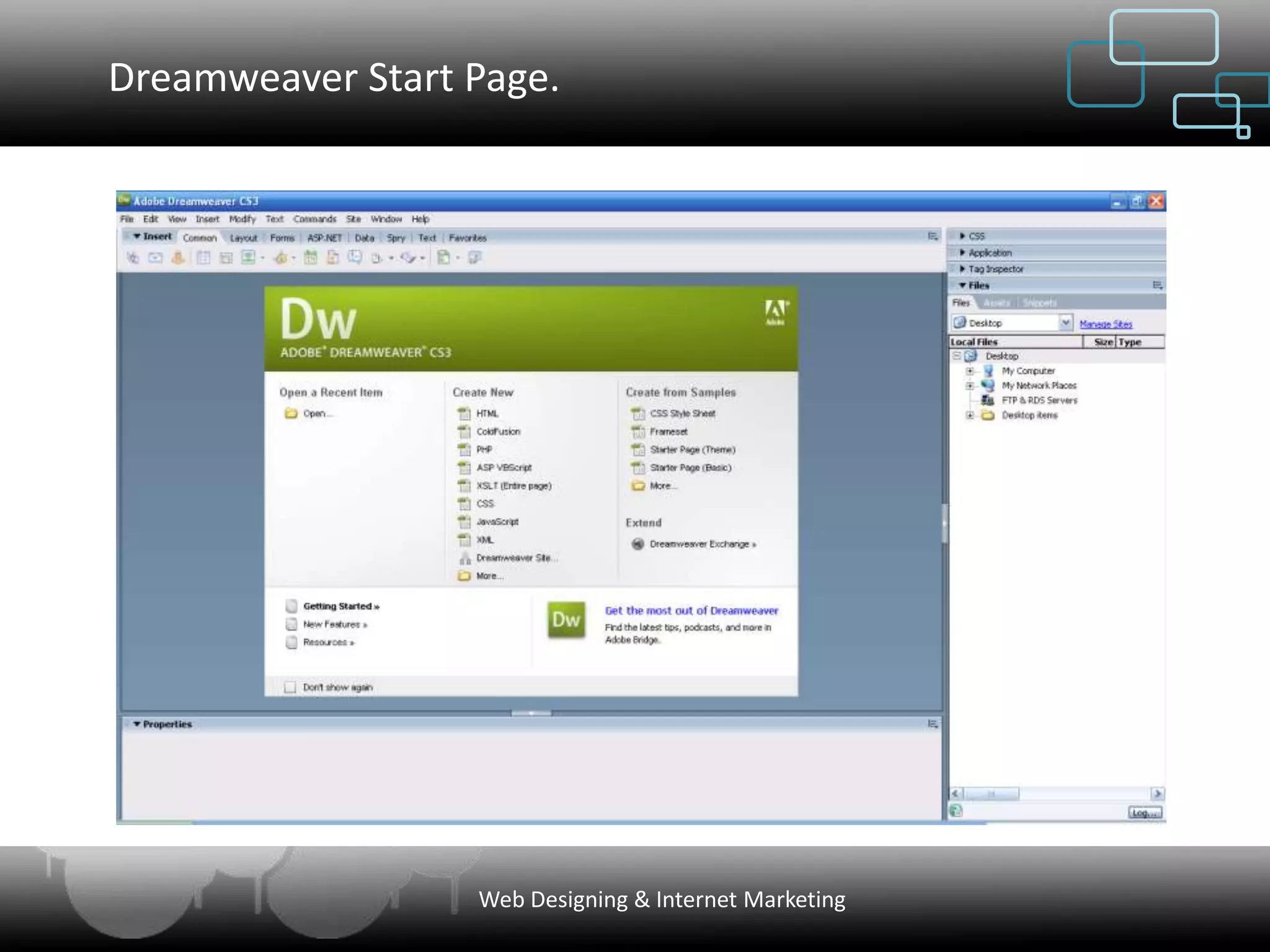Viewport: 1270px width, 952px height.
Task: Click the Open folder icon under Recent Item
Action: 291,413
